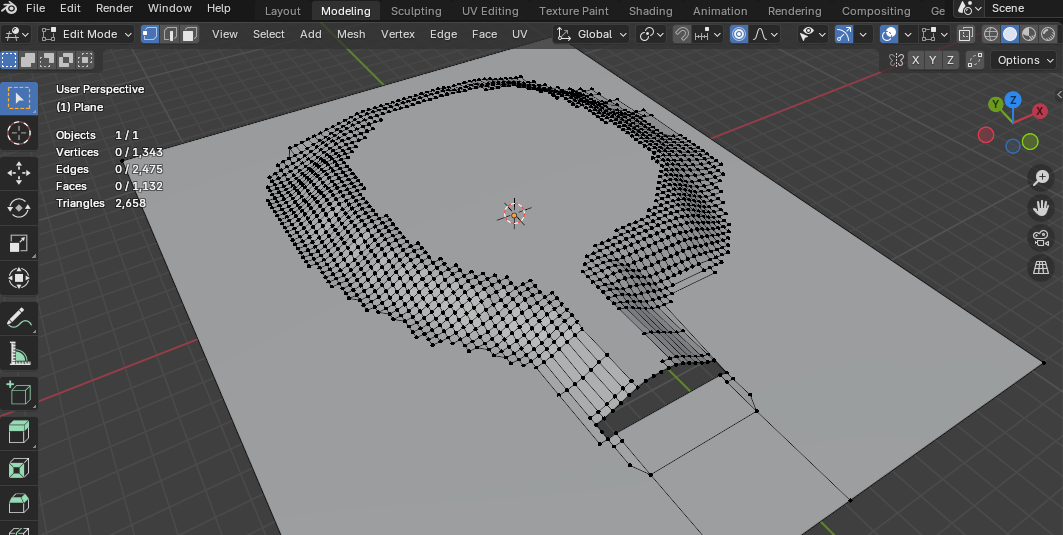The width and height of the screenshot is (1063, 535).
Task: Open mesh edit overlays dropdown
Action: tap(936, 34)
